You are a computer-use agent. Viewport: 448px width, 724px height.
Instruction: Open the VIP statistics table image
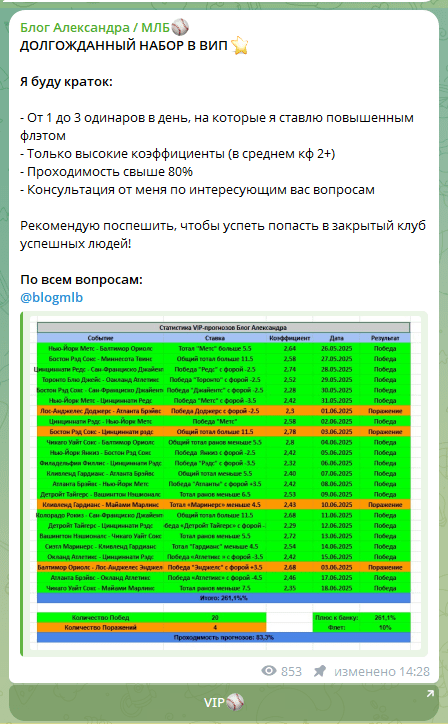point(224,484)
